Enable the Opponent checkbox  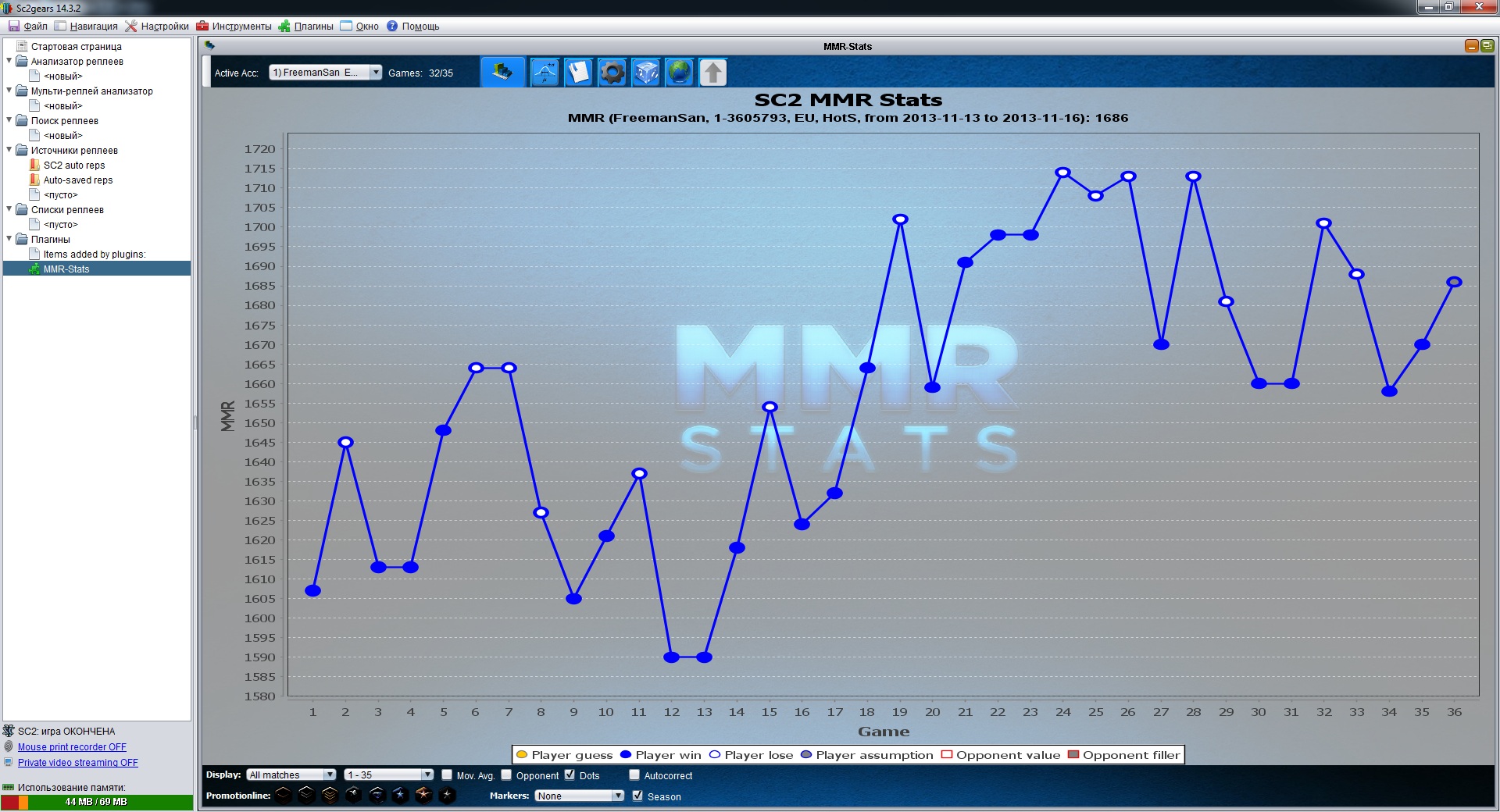(x=506, y=775)
